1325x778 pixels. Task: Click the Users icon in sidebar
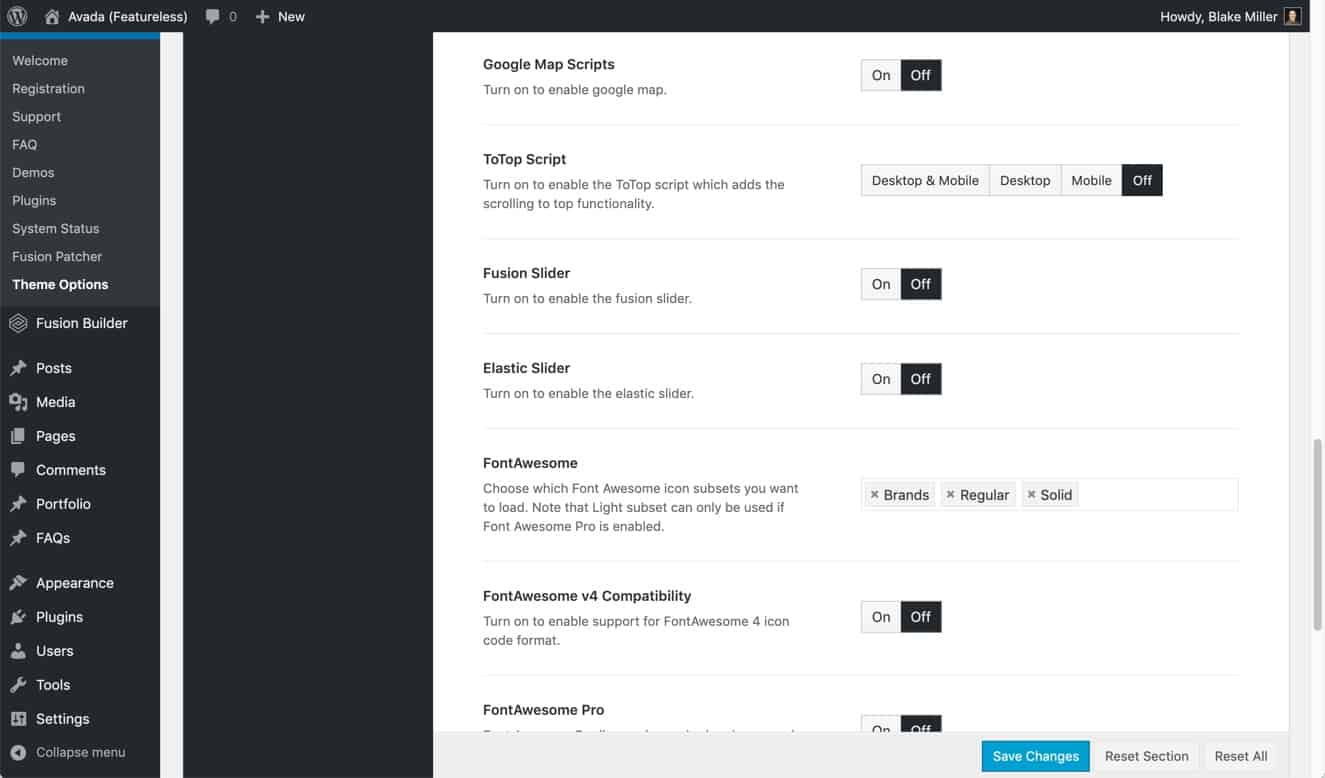pos(18,651)
